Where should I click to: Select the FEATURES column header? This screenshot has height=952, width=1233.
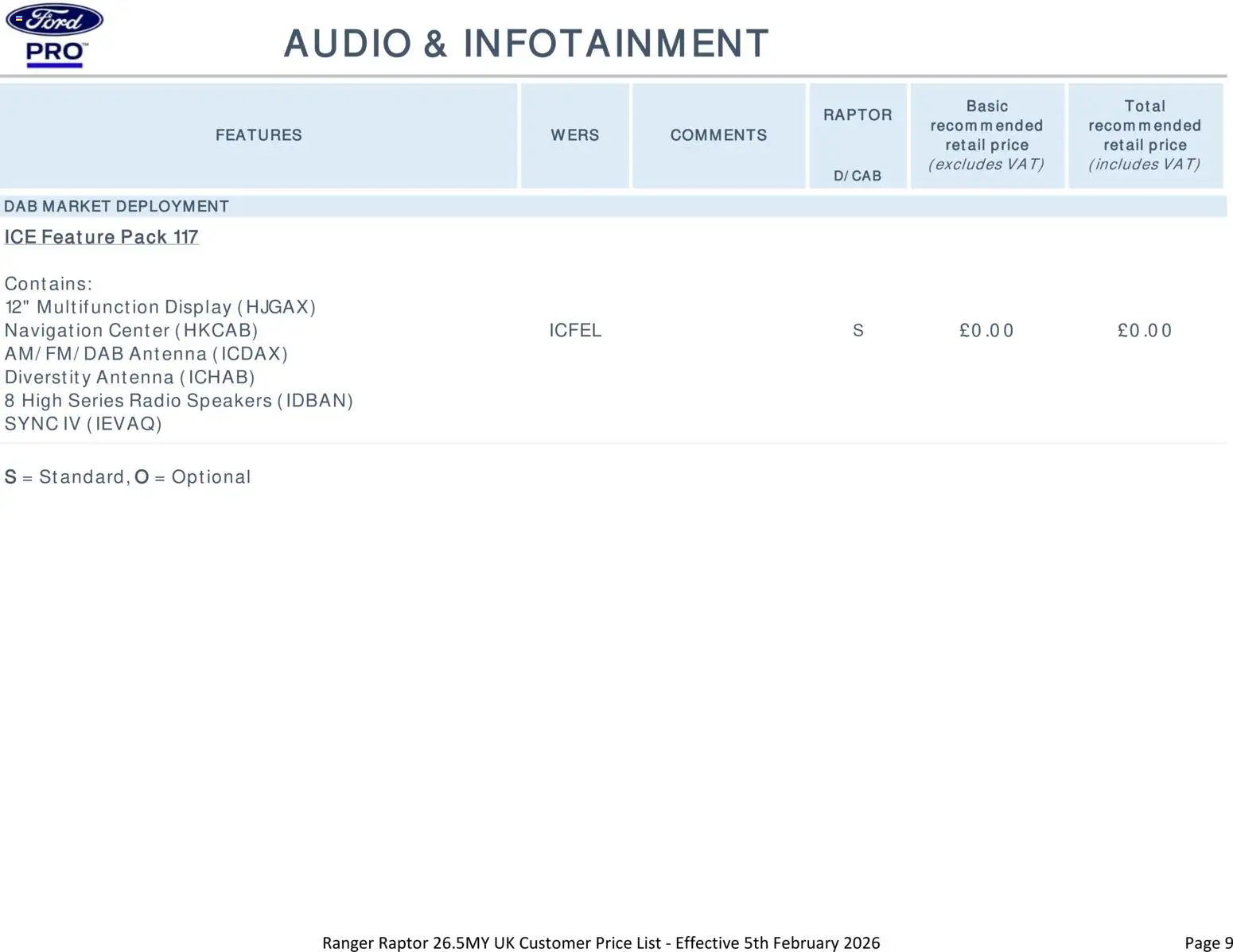pos(259,135)
